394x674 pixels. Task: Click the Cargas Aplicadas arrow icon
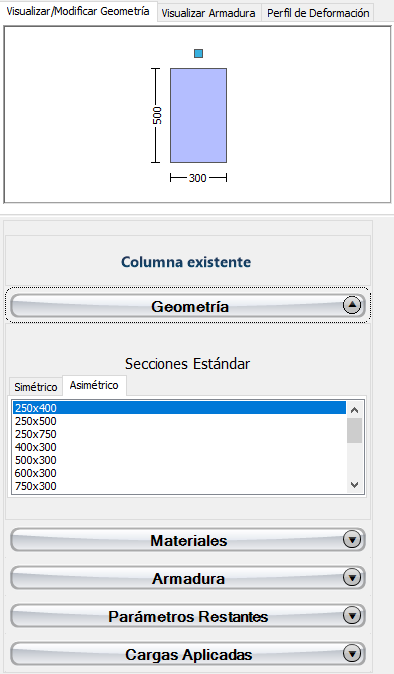click(x=352, y=654)
